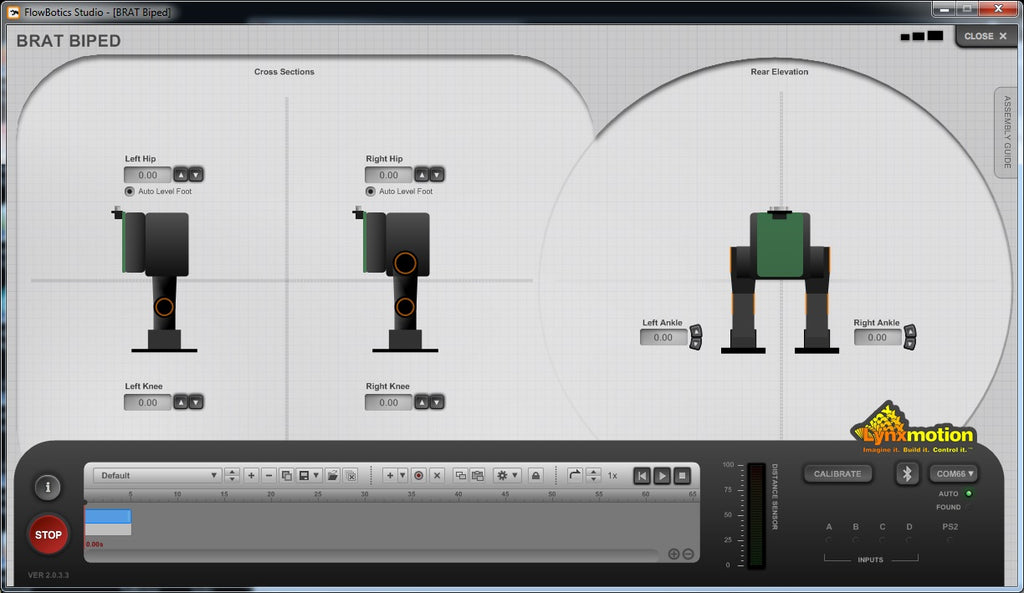Toggle the AUTO port detection indicator
1024x593 pixels.
coord(968,493)
